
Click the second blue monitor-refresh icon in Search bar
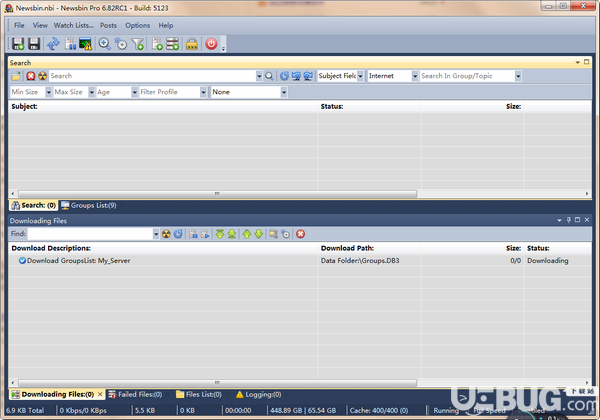coord(296,76)
